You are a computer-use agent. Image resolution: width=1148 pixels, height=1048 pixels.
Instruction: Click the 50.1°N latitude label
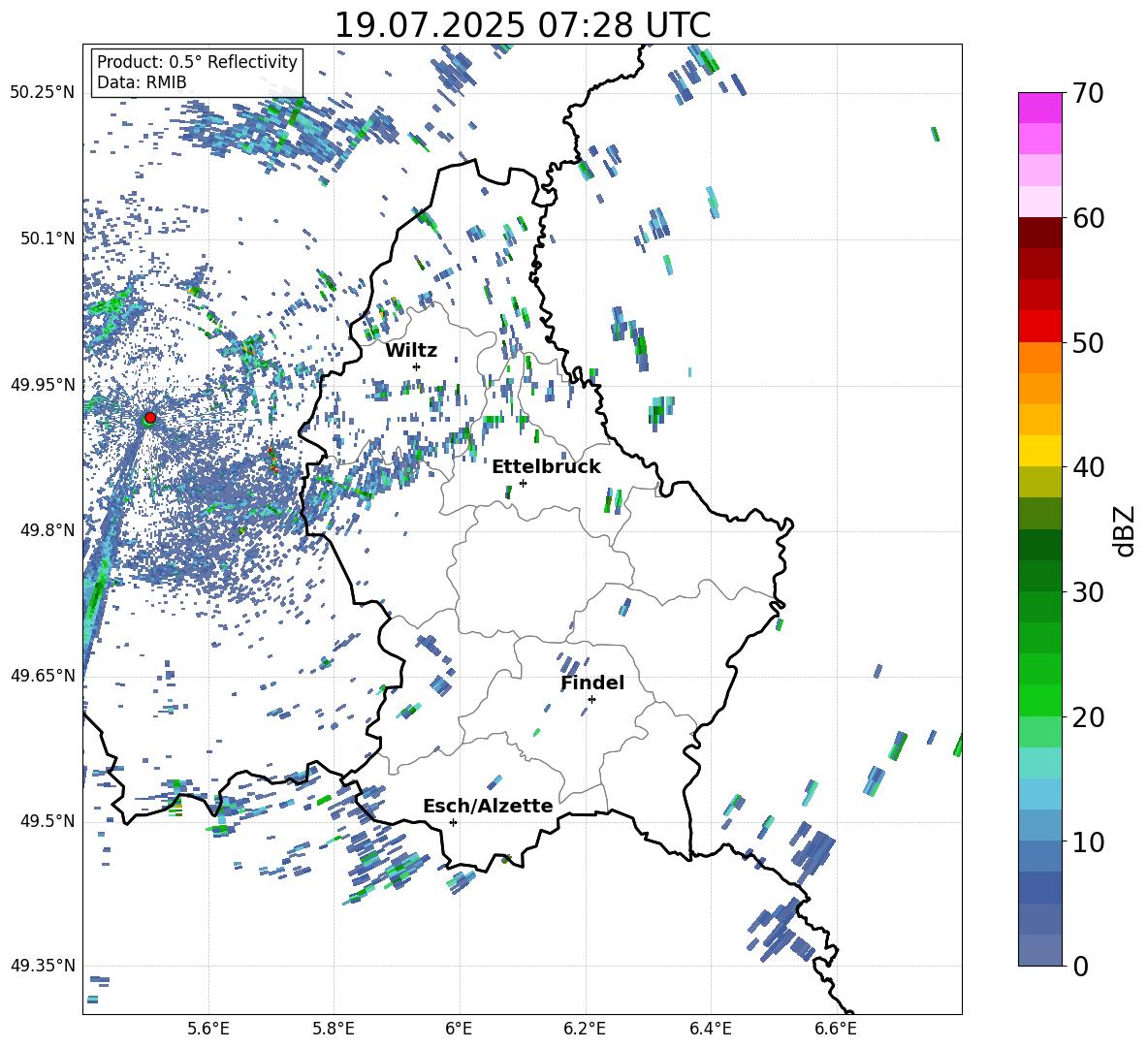(48, 238)
